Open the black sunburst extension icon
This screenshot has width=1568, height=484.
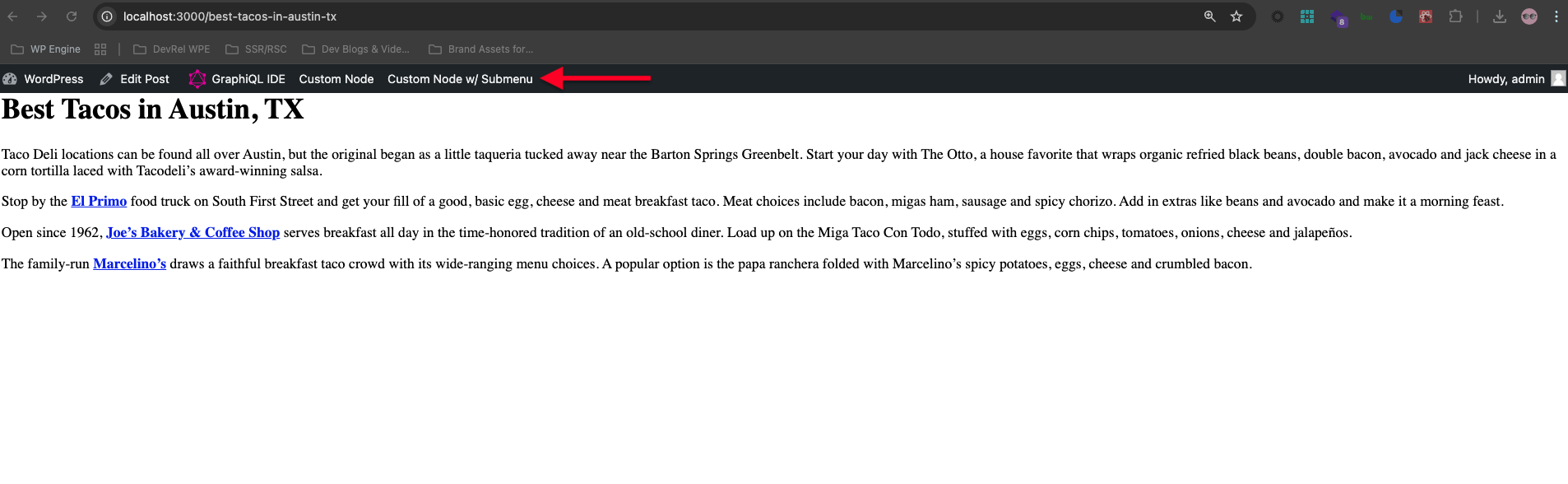tap(1278, 16)
